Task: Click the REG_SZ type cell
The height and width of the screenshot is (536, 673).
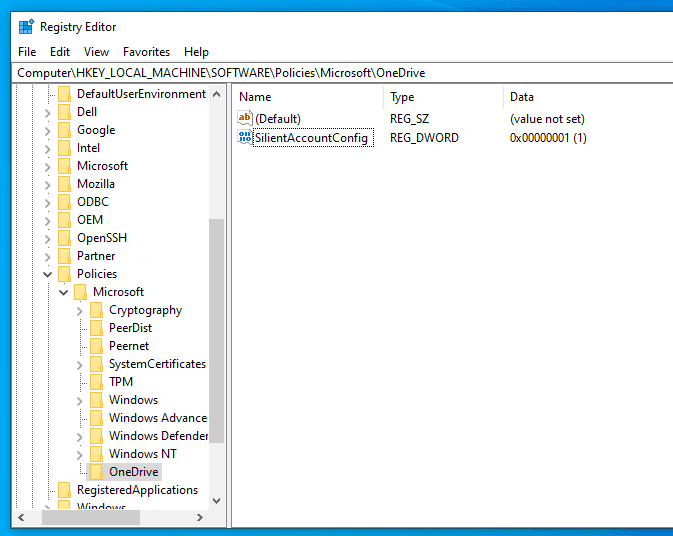Action: point(409,119)
